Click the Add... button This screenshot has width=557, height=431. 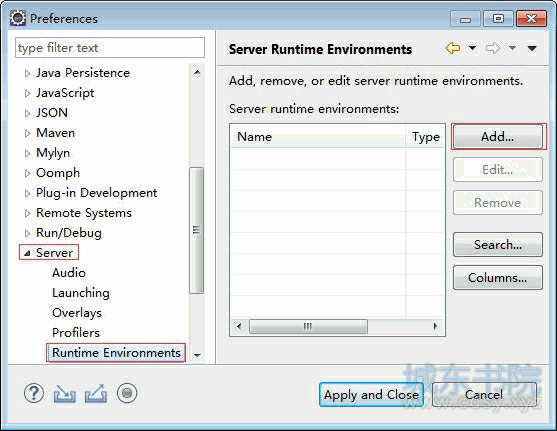click(498, 136)
